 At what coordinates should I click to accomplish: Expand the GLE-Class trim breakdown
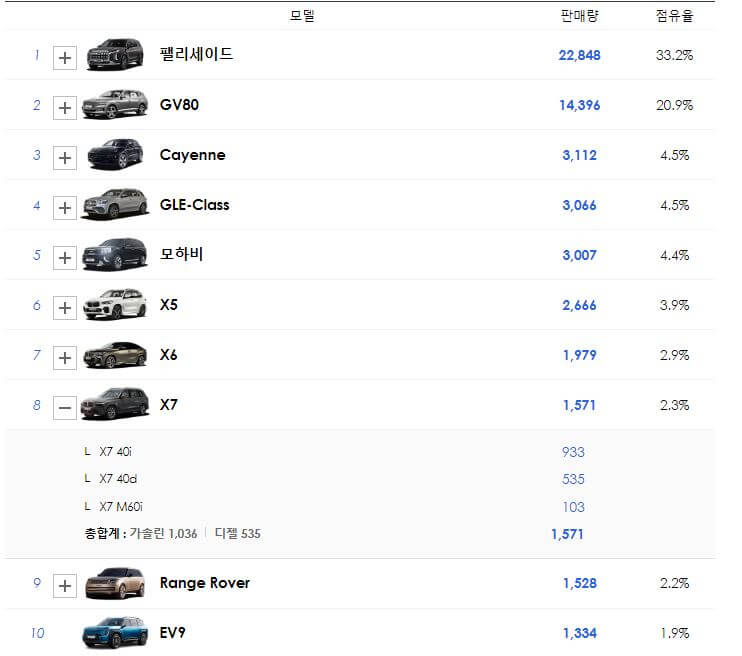coord(65,208)
